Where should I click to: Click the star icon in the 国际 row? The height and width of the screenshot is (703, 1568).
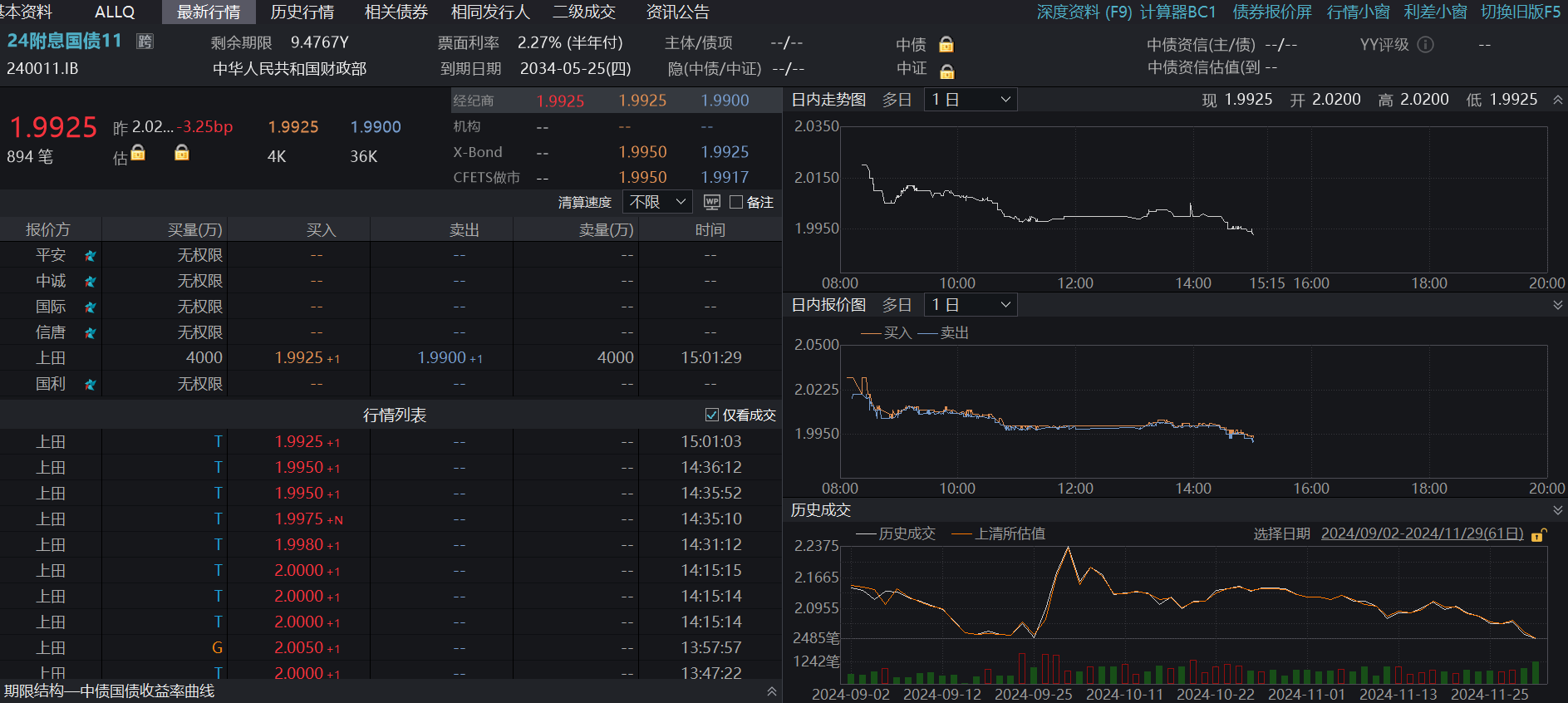[90, 307]
